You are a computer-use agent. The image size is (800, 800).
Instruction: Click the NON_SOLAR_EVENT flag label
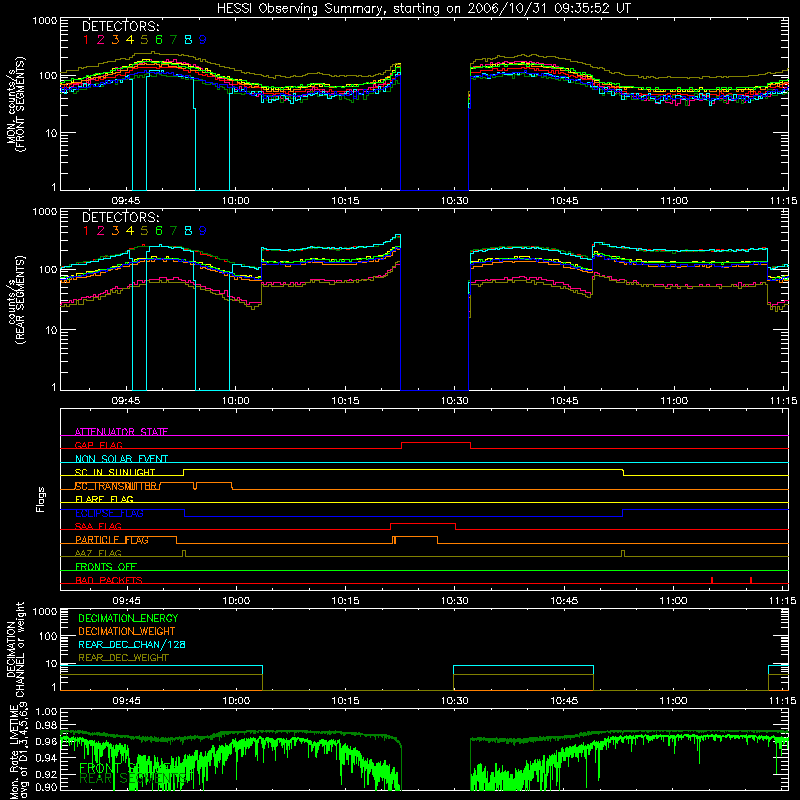121,459
